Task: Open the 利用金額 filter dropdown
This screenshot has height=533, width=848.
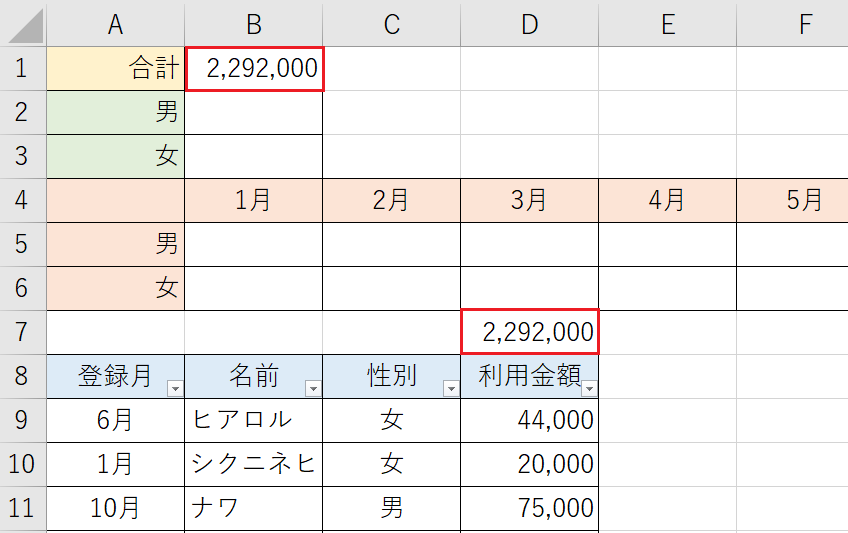Action: 589,389
